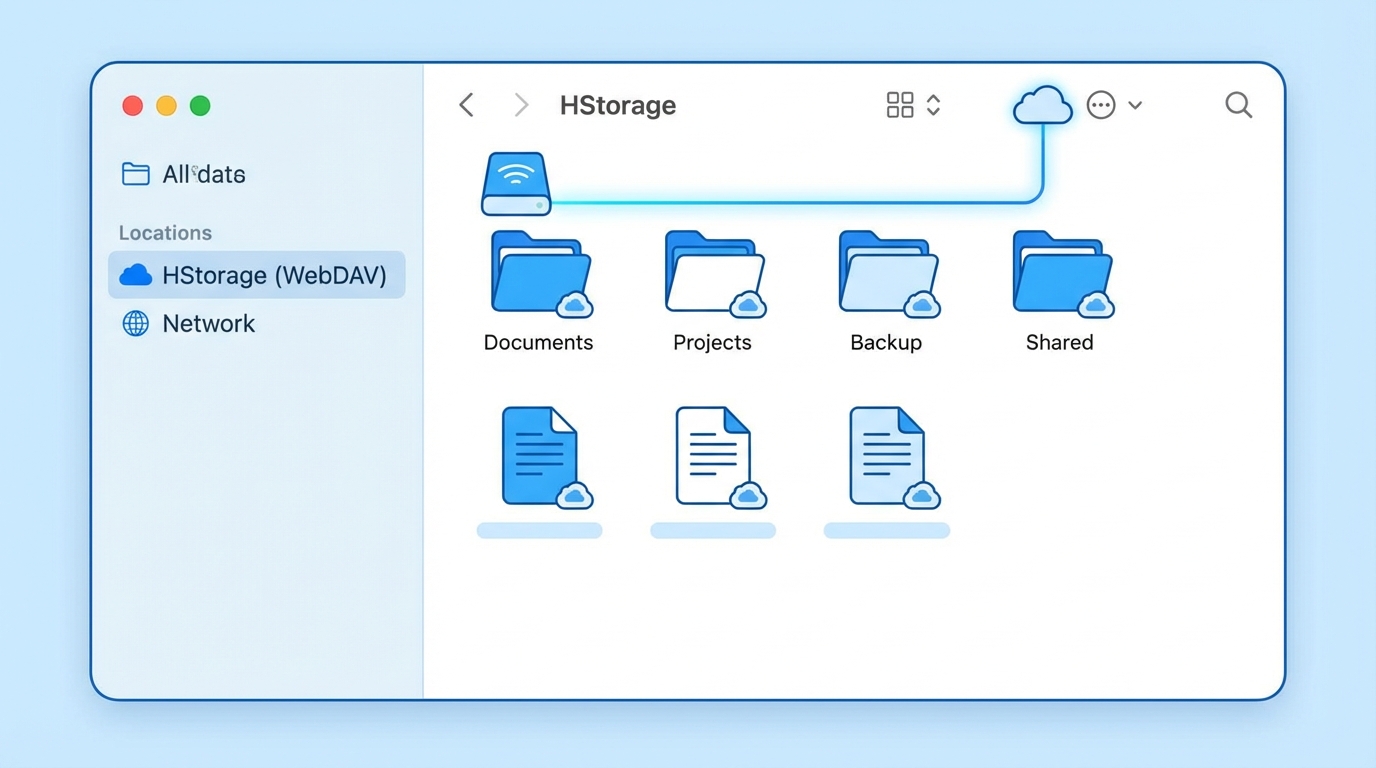This screenshot has height=768, width=1376.
Task: Open the chevron beside the ellipsis menu
Action: click(1137, 106)
